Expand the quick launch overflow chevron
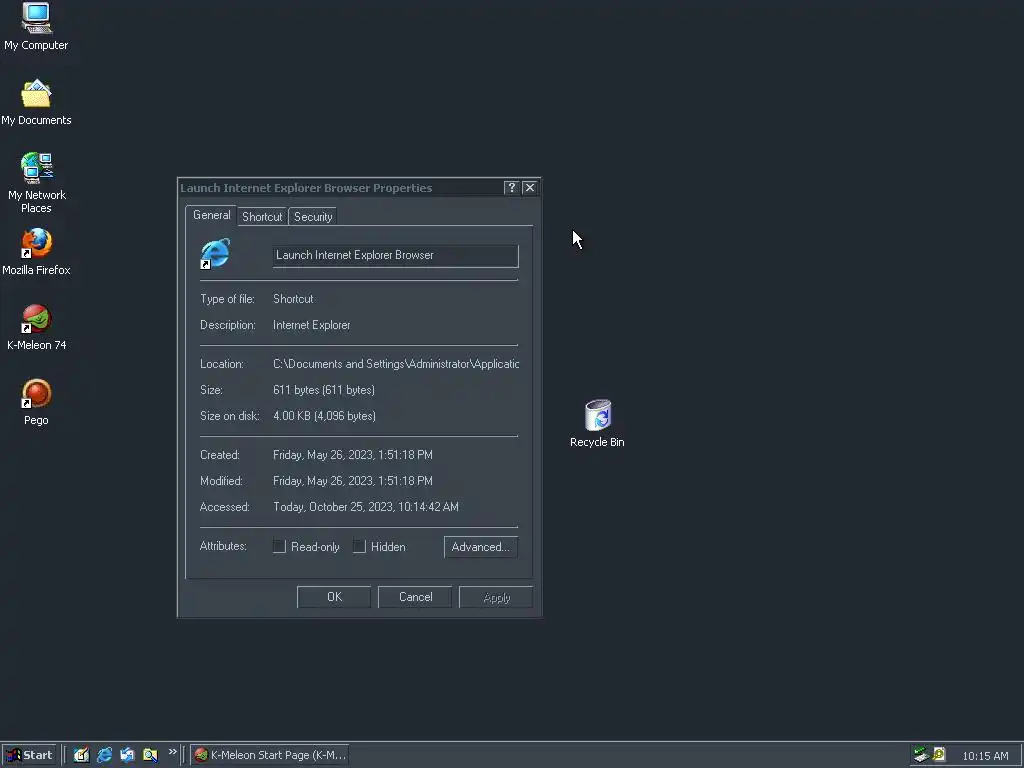 click(x=172, y=752)
